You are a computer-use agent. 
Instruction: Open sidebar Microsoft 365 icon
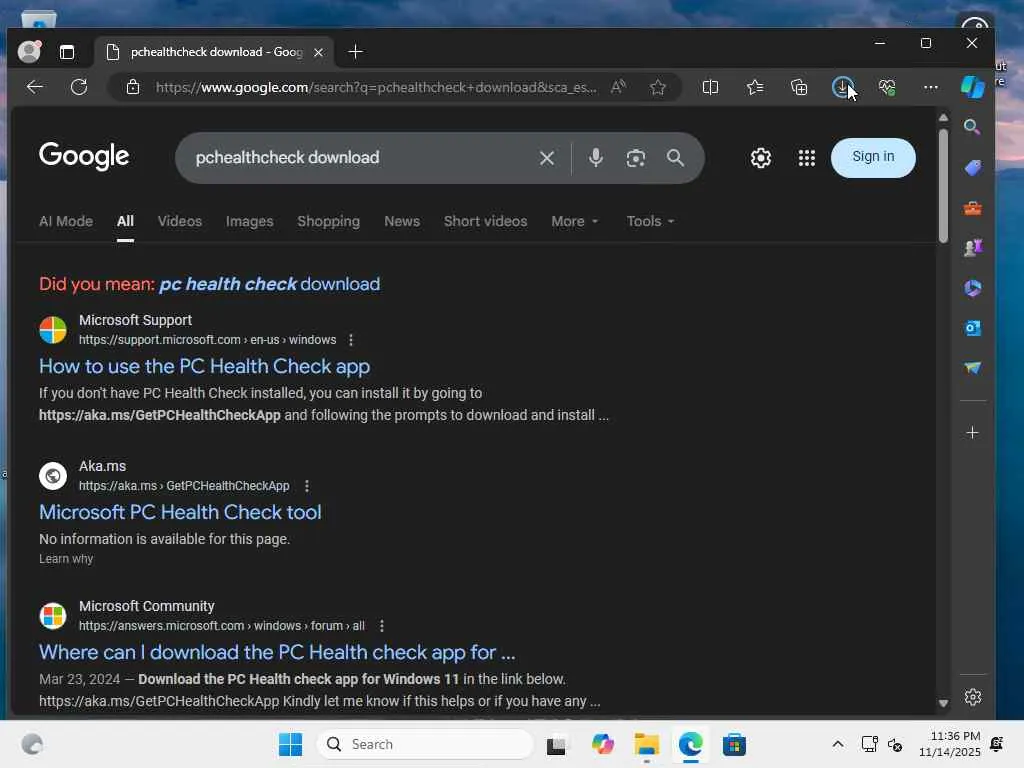point(972,288)
